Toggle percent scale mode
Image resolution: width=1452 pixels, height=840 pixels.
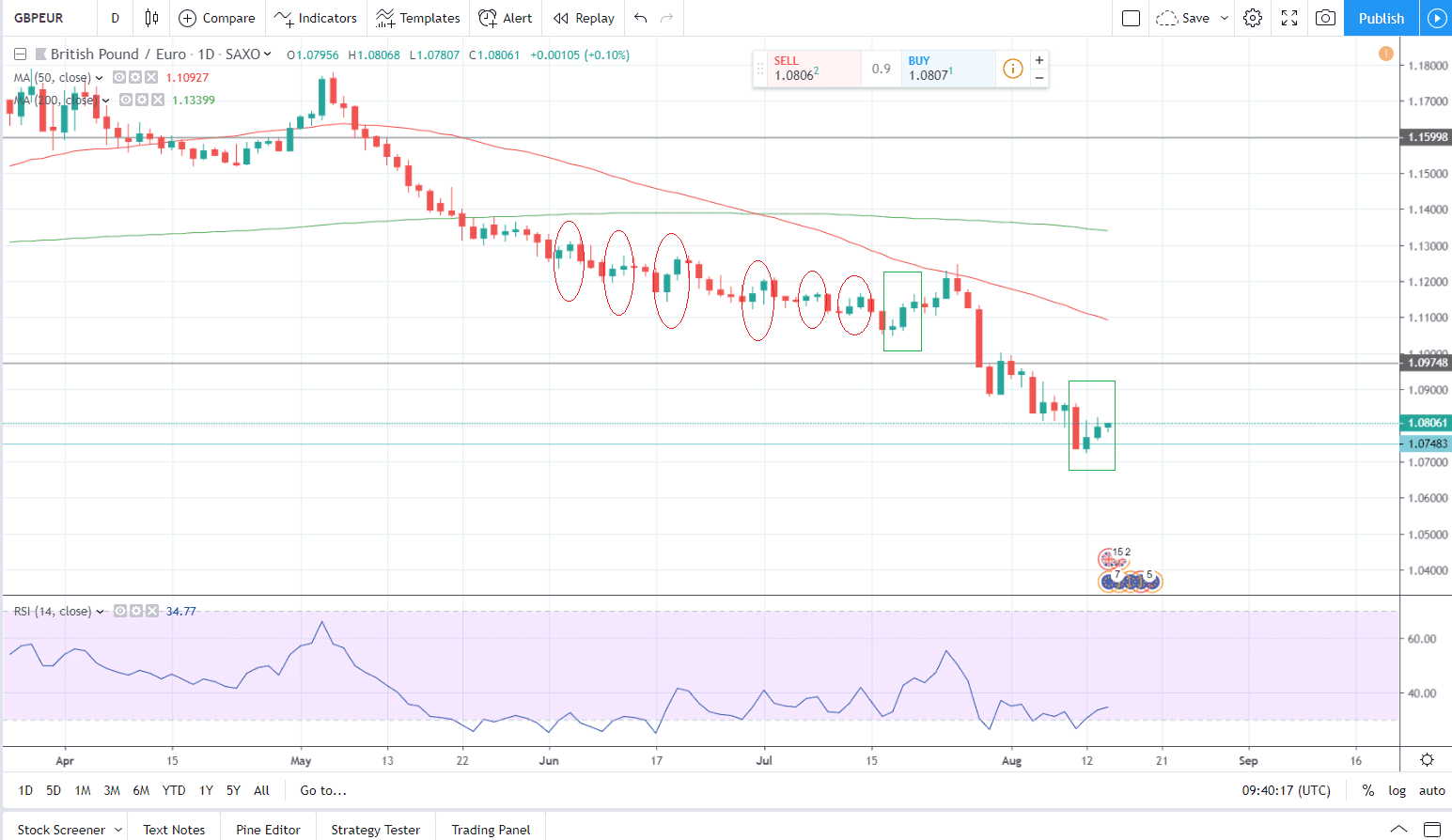pyautogui.click(x=1368, y=790)
